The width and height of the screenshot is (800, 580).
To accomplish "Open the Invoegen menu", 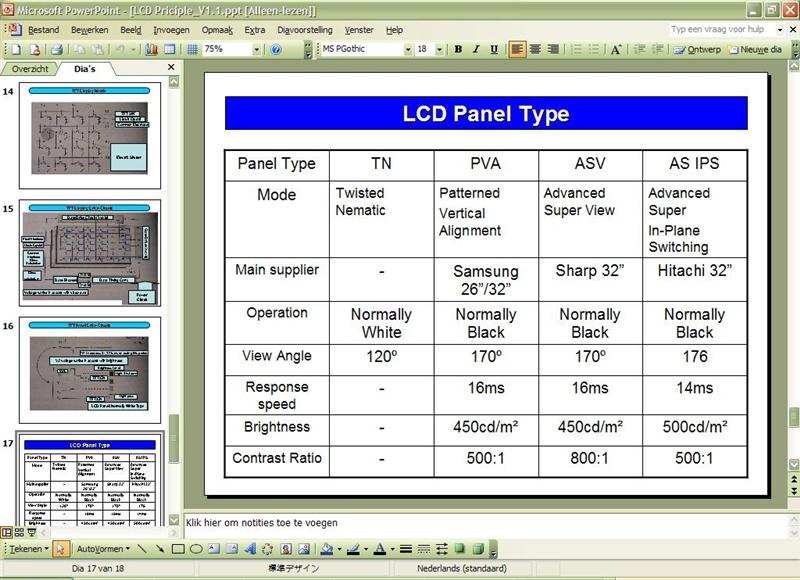I will (171, 30).
